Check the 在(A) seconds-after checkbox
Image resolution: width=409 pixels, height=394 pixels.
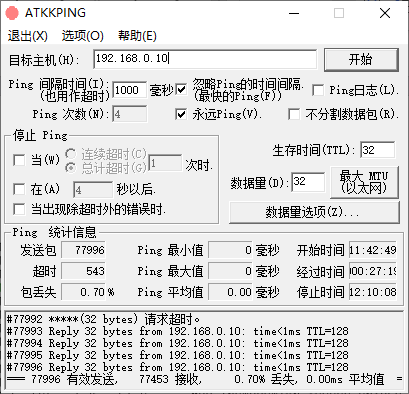point(19,189)
